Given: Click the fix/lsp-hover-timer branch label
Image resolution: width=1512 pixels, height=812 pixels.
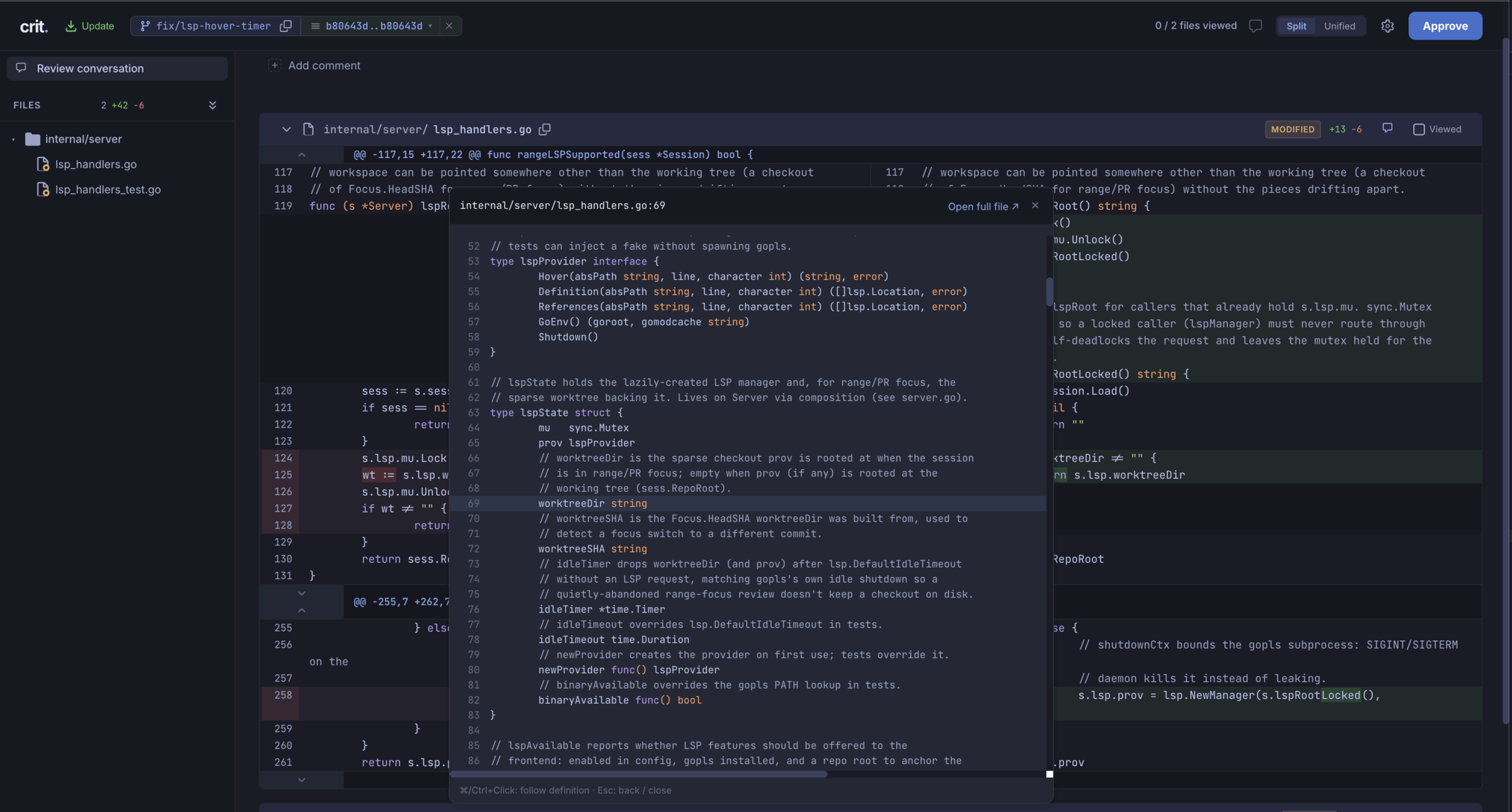Looking at the screenshot, I should click(214, 26).
